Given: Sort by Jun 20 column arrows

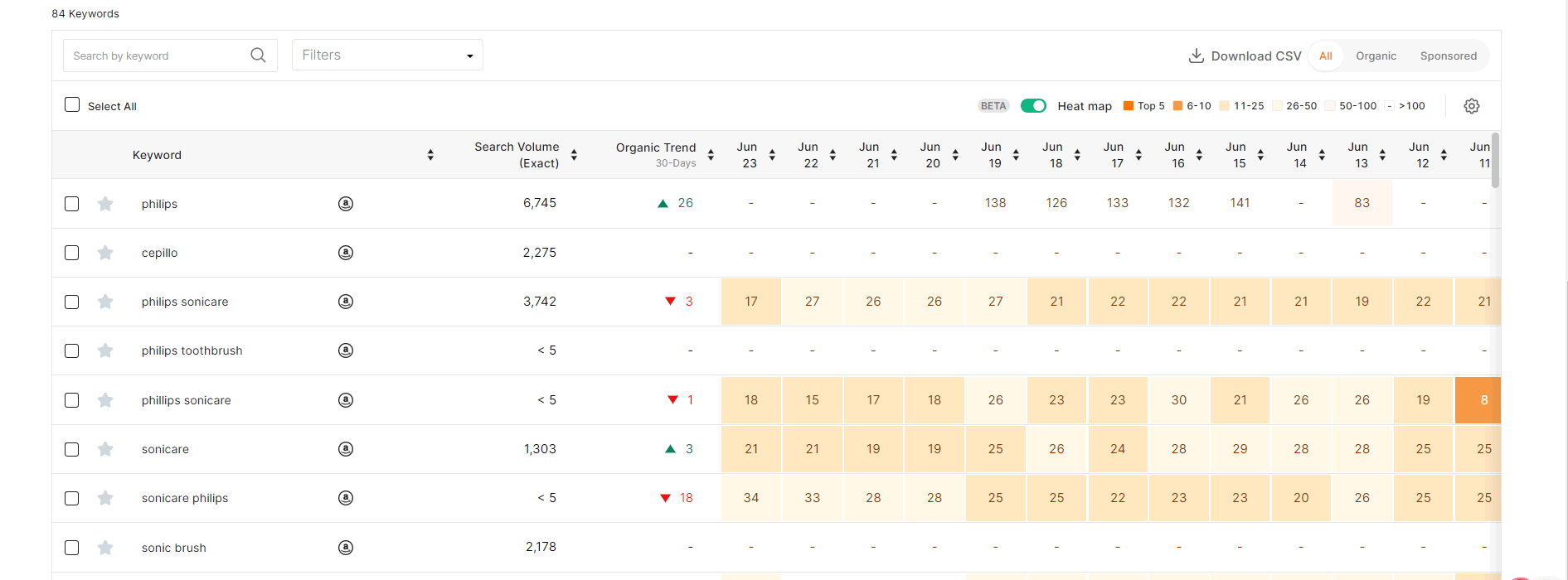Looking at the screenshot, I should (955, 155).
